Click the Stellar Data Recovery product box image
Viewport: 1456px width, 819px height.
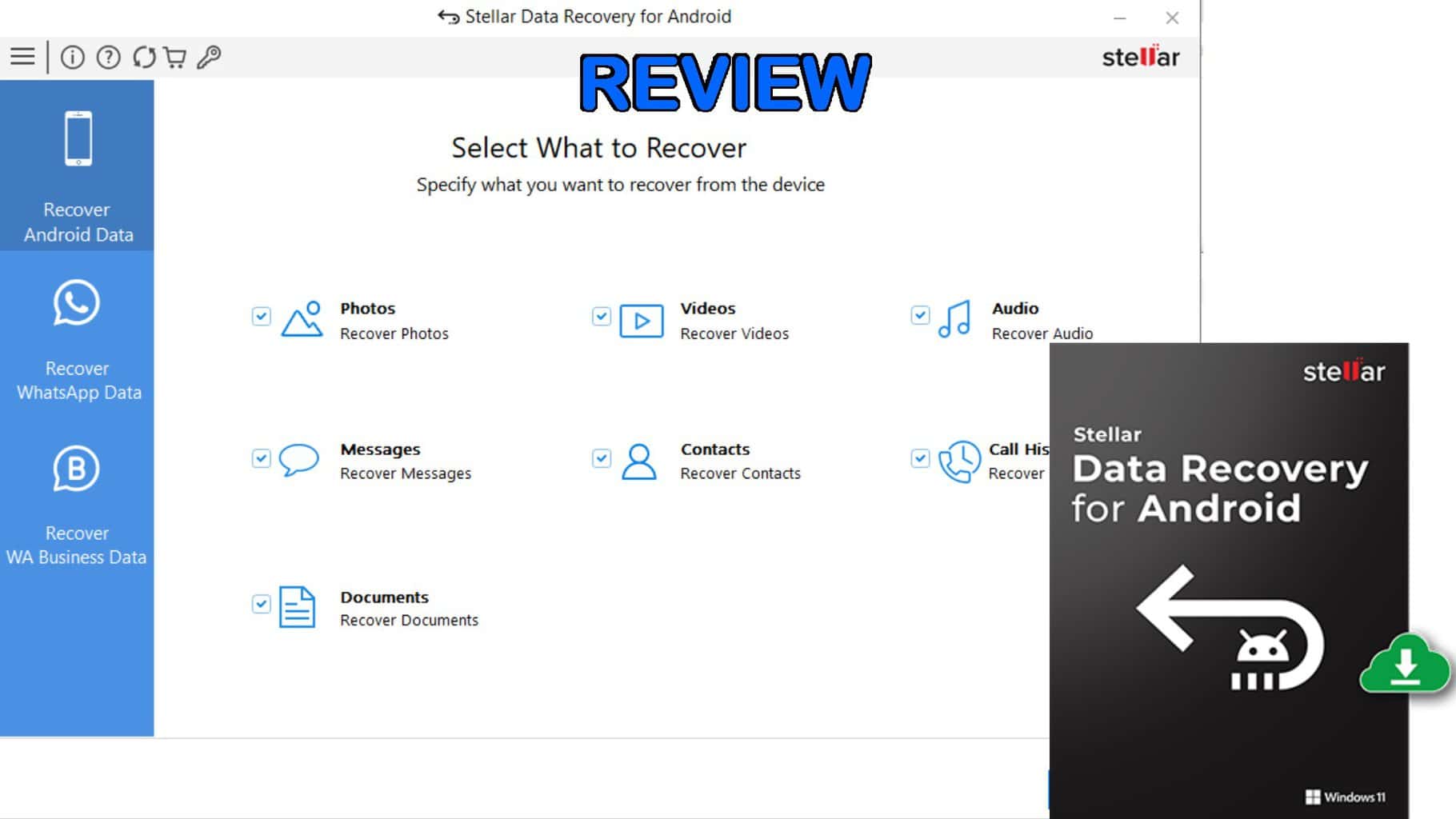pyautogui.click(x=1229, y=580)
